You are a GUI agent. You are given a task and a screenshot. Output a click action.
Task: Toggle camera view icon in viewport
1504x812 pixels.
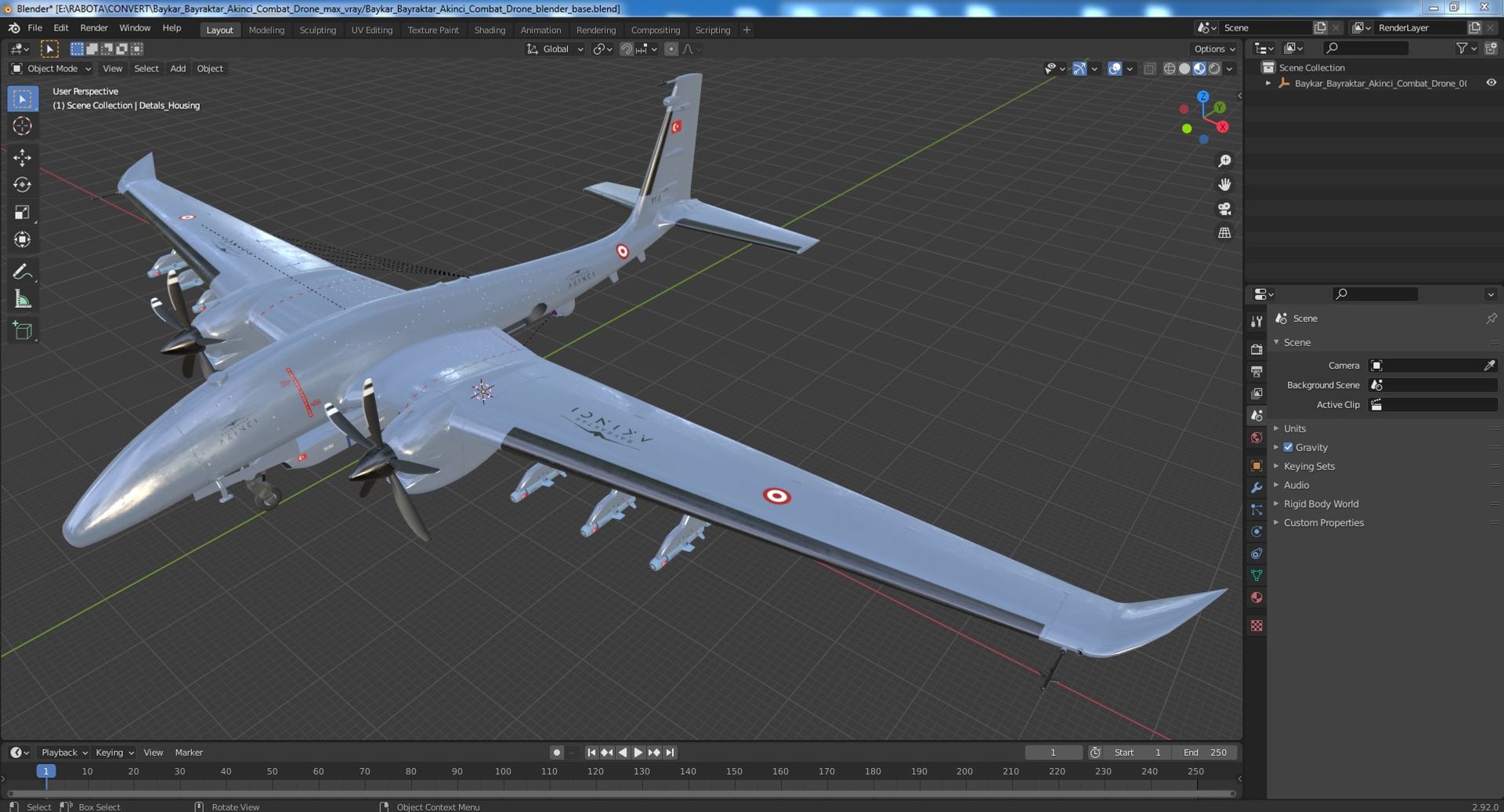1224,209
